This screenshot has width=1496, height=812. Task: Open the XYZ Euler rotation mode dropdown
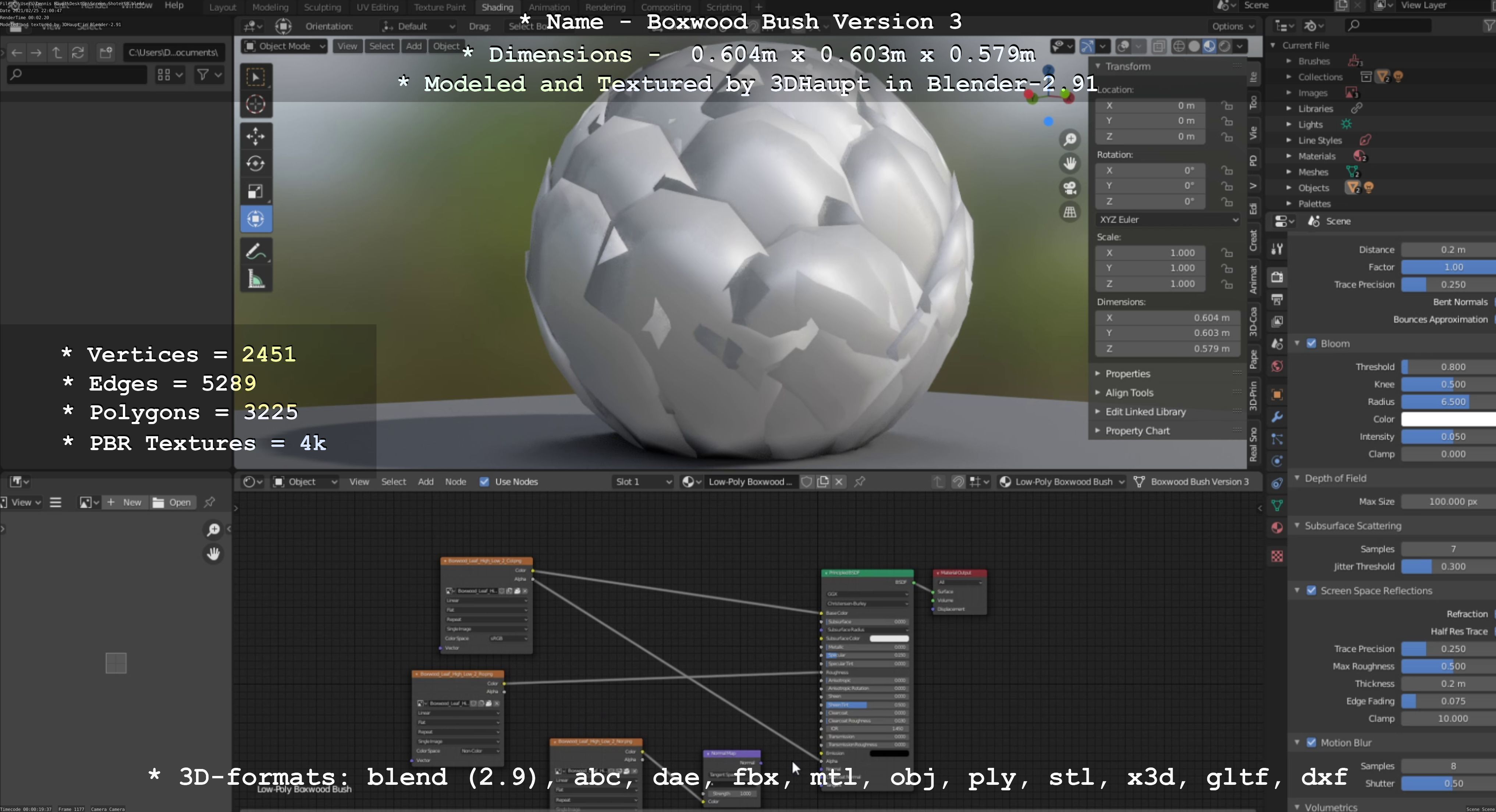[1168, 220]
